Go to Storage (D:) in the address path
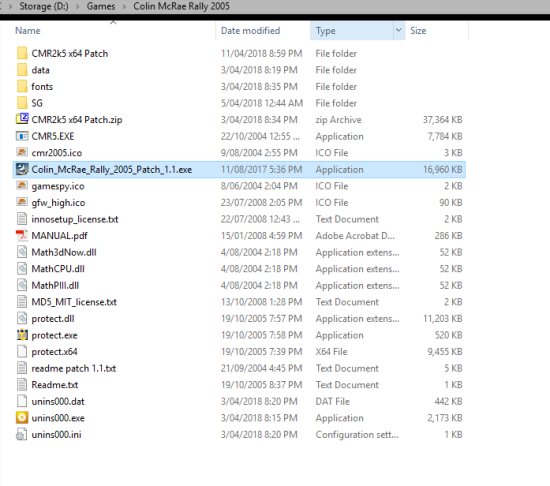Image resolution: width=550 pixels, height=486 pixels. tap(44, 6)
